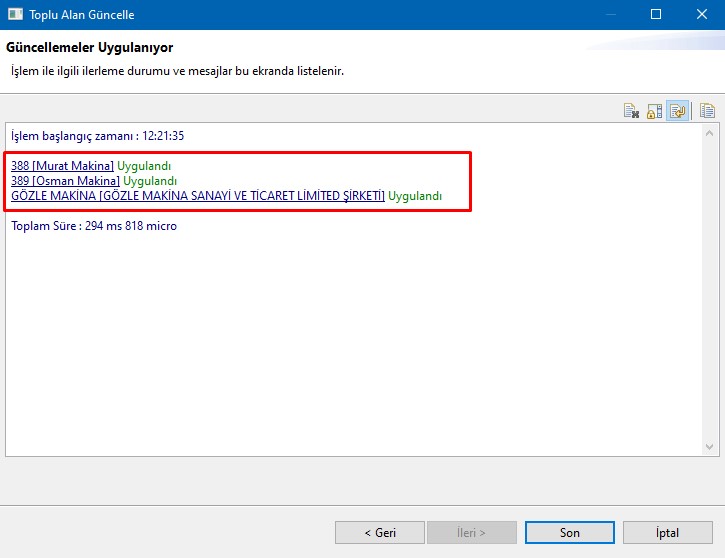Toggle the scroll lock icon
This screenshot has width=725, height=558.
(654, 111)
